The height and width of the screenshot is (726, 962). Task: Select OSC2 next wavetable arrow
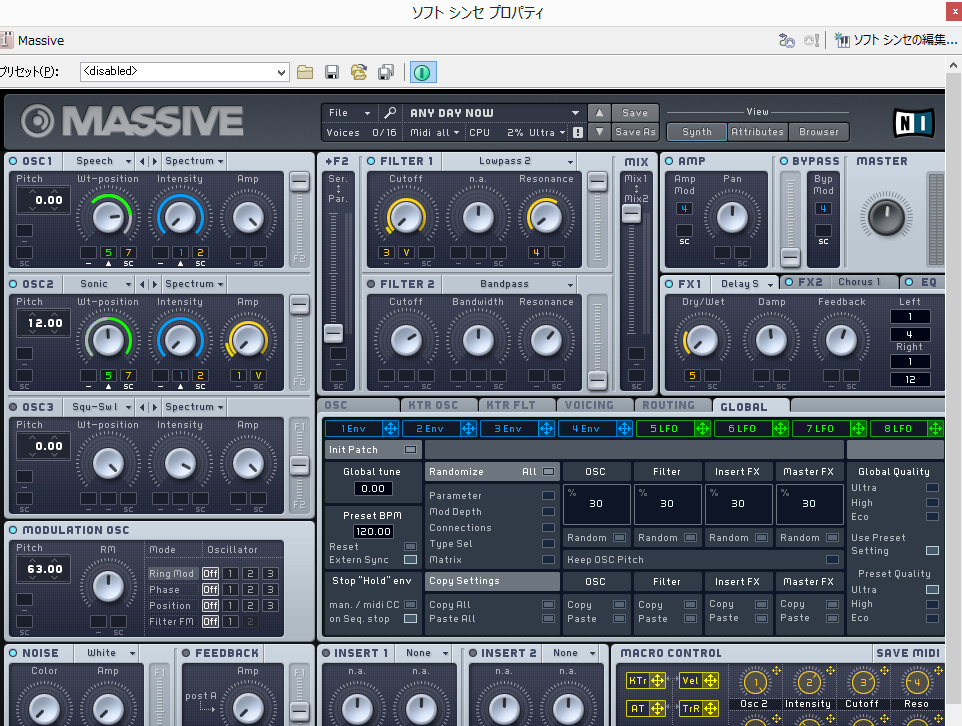point(155,284)
